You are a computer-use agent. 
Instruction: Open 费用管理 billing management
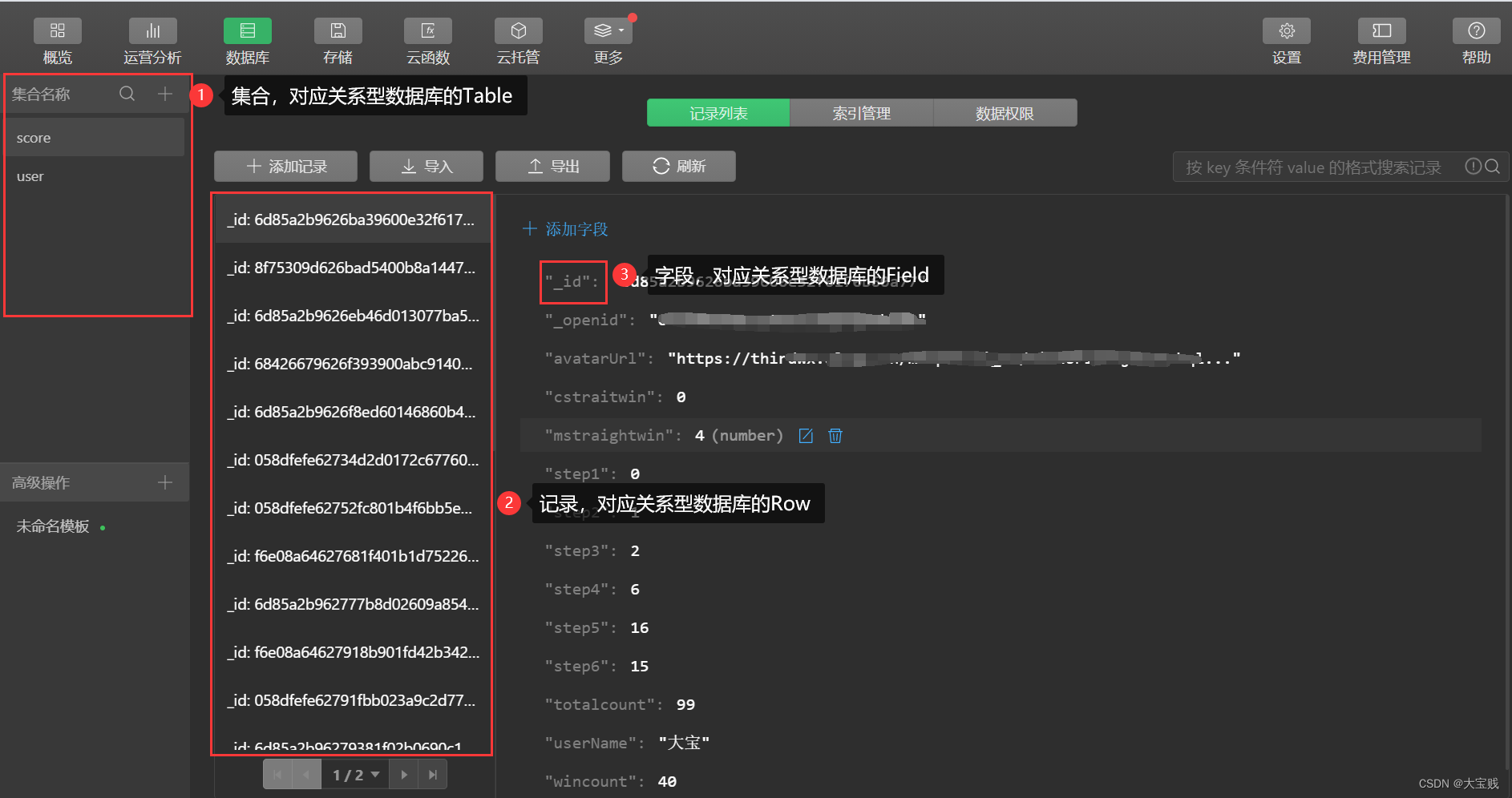click(1381, 32)
